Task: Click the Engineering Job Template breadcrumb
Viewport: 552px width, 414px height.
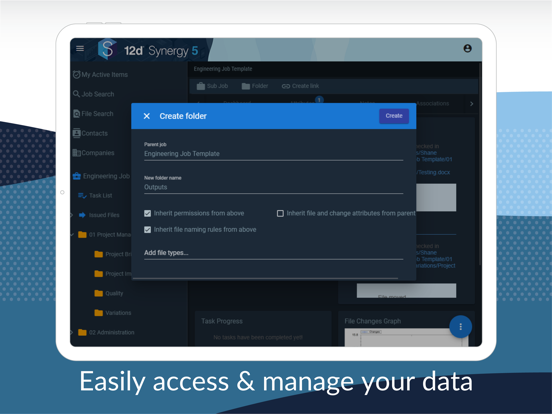Action: tap(223, 69)
